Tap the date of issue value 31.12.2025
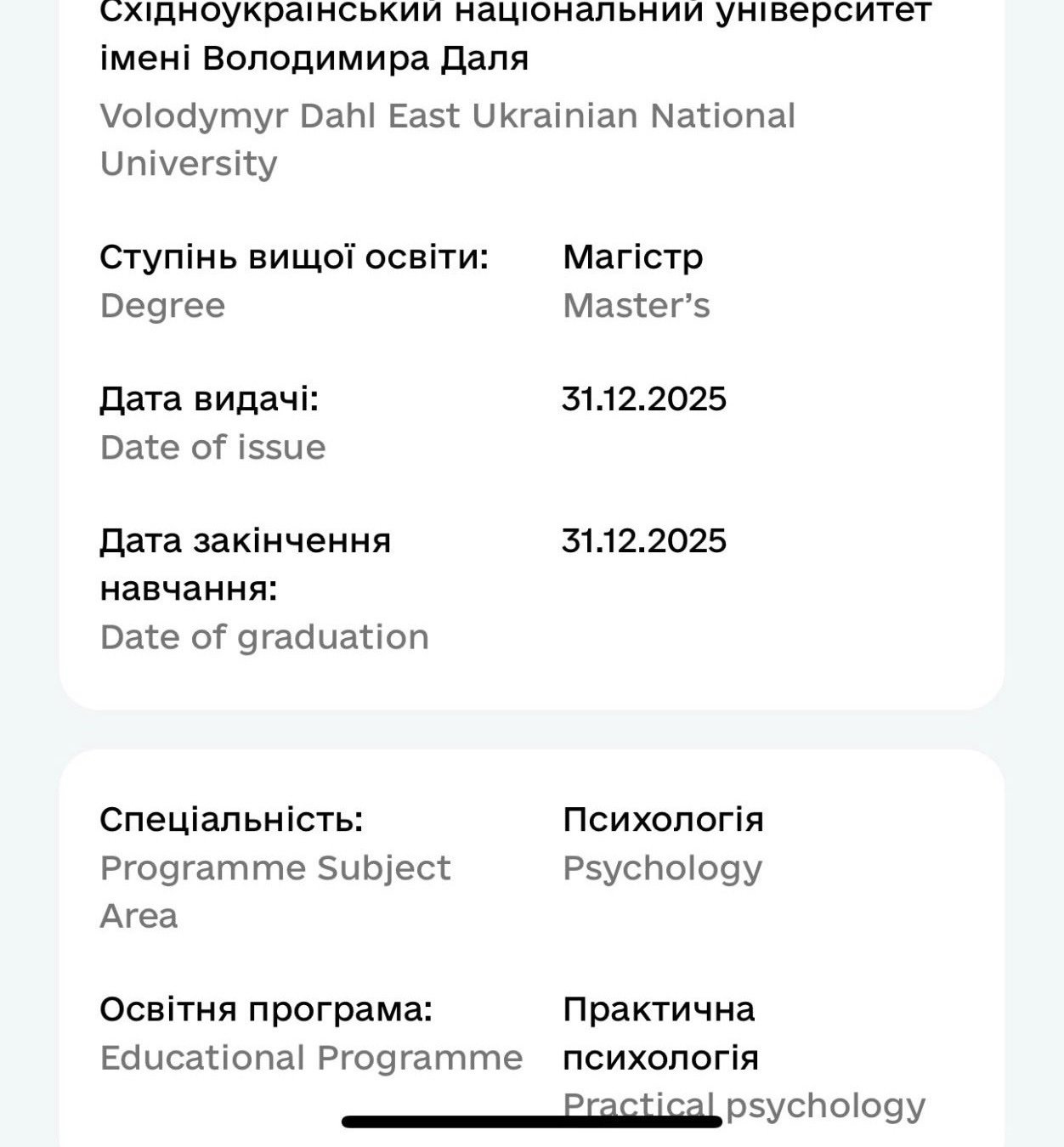 coord(644,399)
